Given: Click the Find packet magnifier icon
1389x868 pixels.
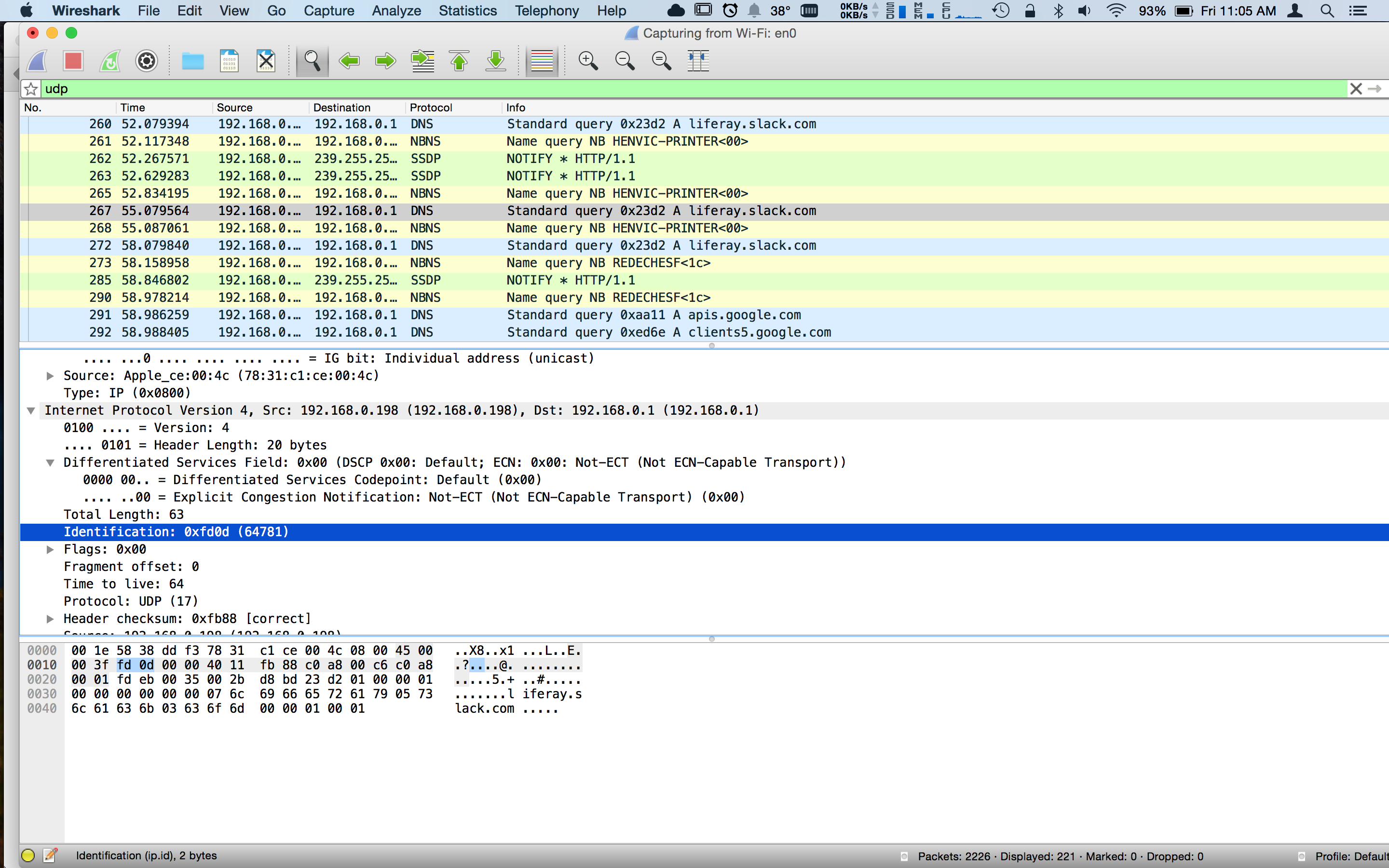Looking at the screenshot, I should click(x=312, y=61).
